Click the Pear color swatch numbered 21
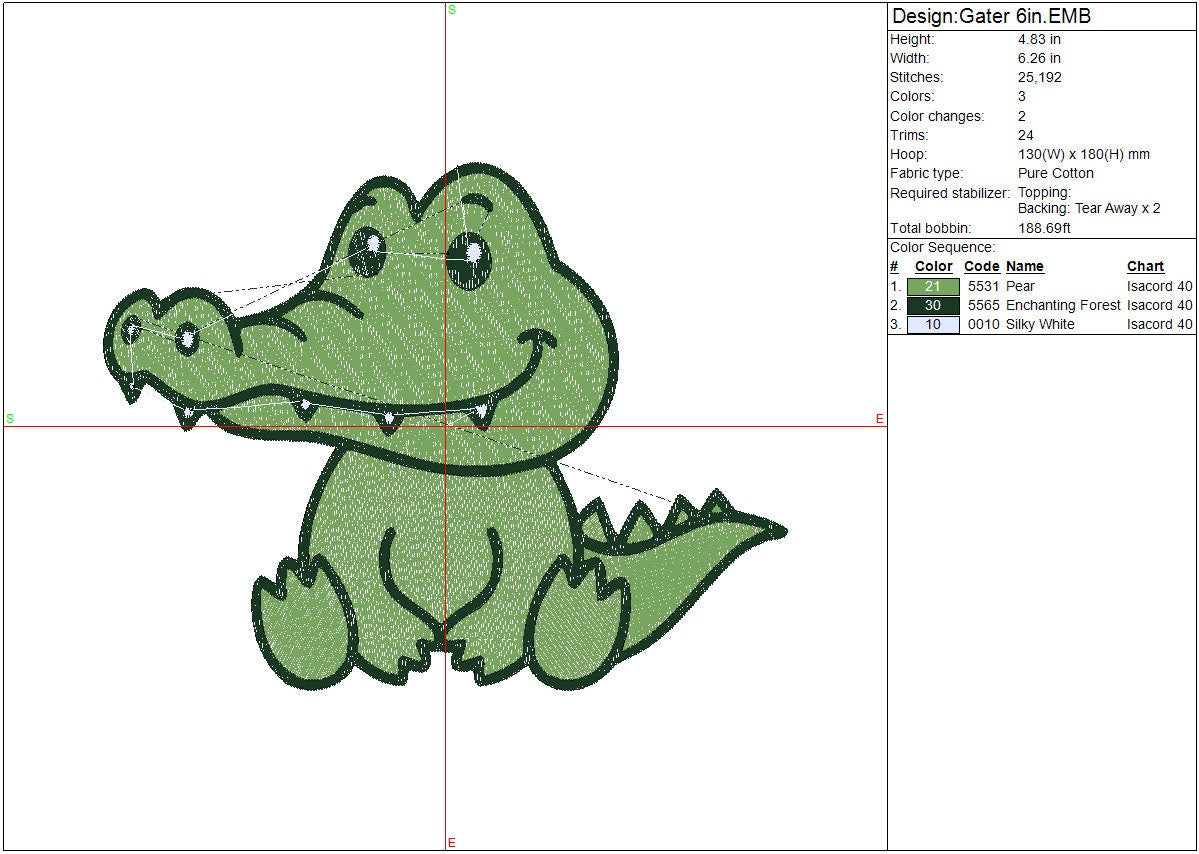This screenshot has width=1199, height=854. pos(932,286)
